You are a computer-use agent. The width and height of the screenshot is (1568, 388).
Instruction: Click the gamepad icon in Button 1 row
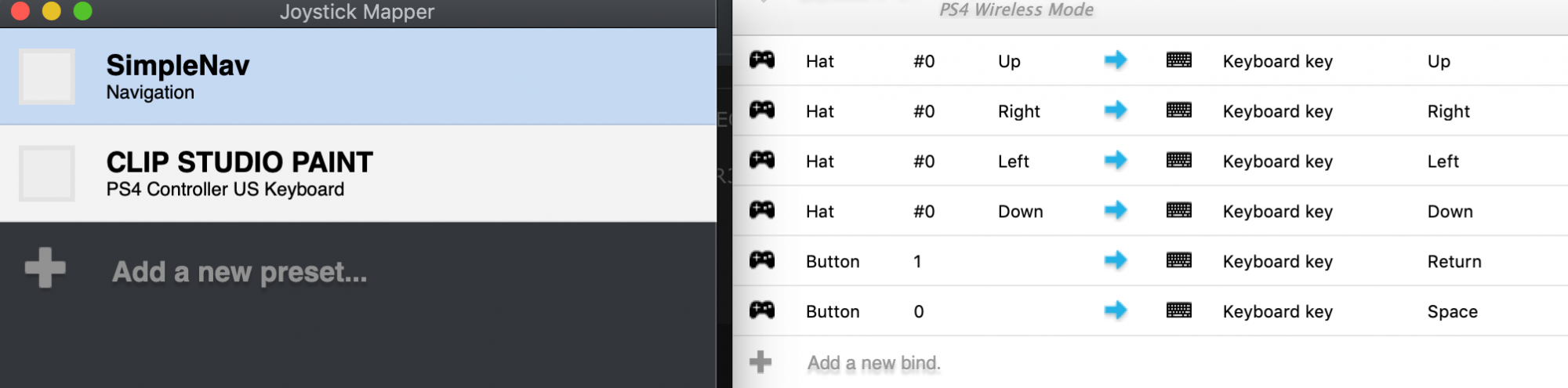point(761,260)
